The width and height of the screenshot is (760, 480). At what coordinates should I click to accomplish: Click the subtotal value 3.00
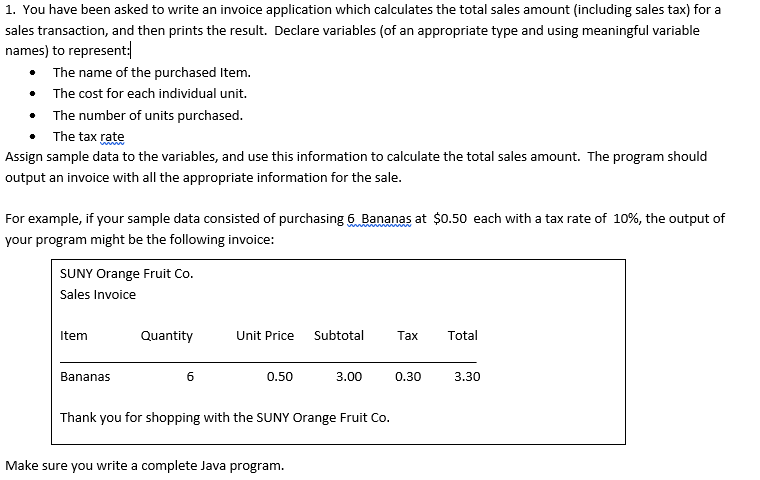(349, 377)
